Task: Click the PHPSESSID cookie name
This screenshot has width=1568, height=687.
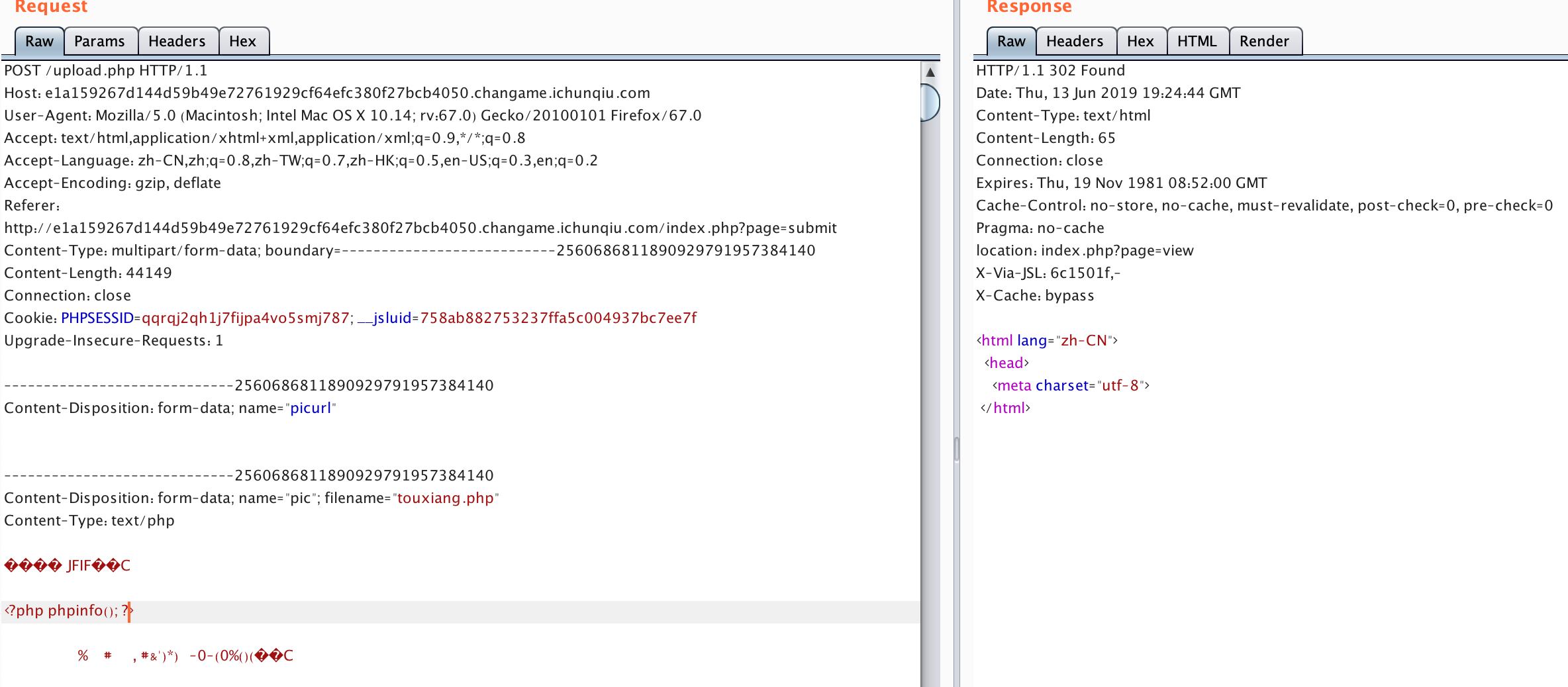Action: 97,318
